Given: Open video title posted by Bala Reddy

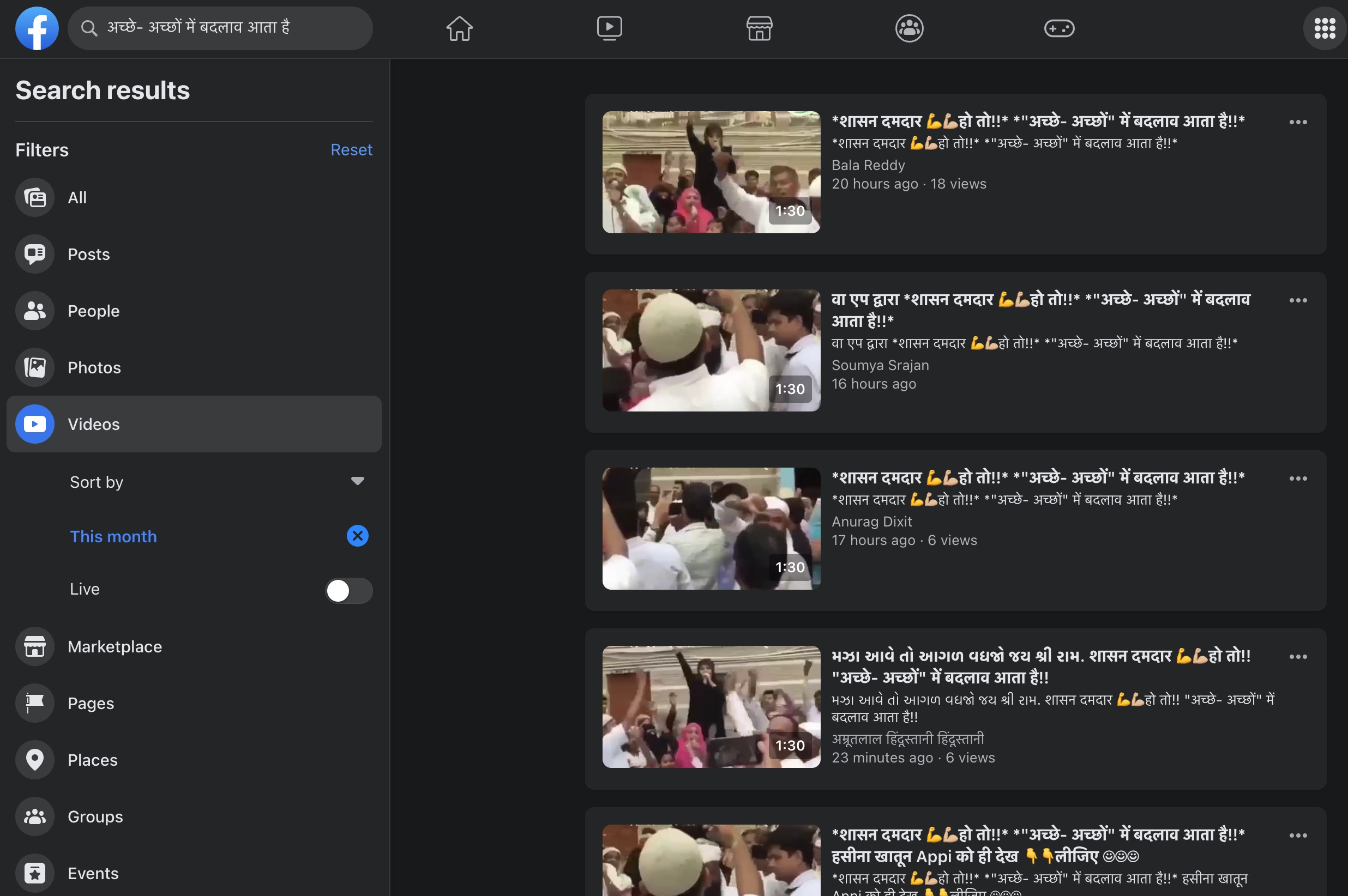Looking at the screenshot, I should pyautogui.click(x=1038, y=121).
